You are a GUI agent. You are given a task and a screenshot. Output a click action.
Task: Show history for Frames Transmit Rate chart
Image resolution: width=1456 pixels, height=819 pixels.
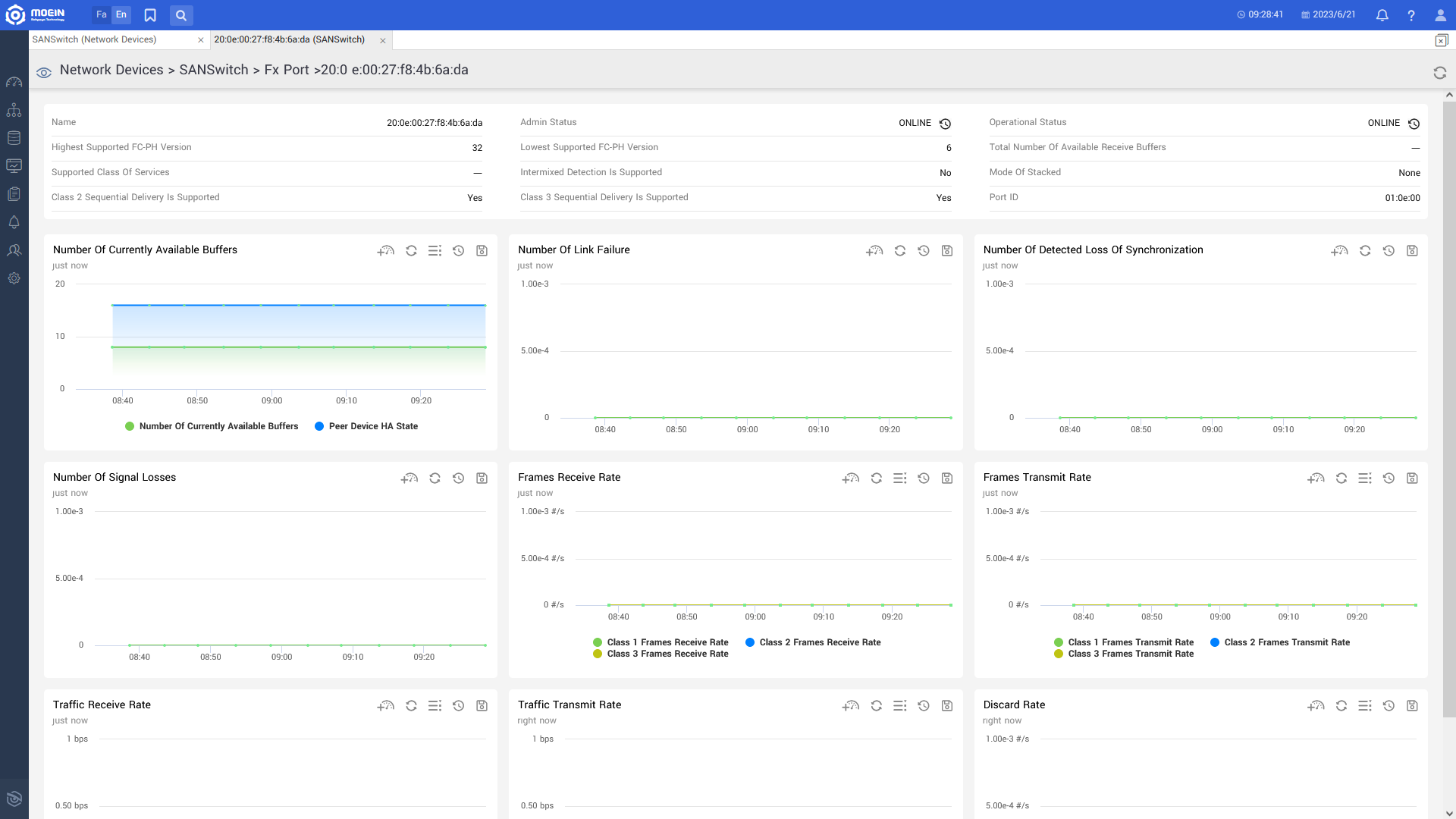[1389, 478]
